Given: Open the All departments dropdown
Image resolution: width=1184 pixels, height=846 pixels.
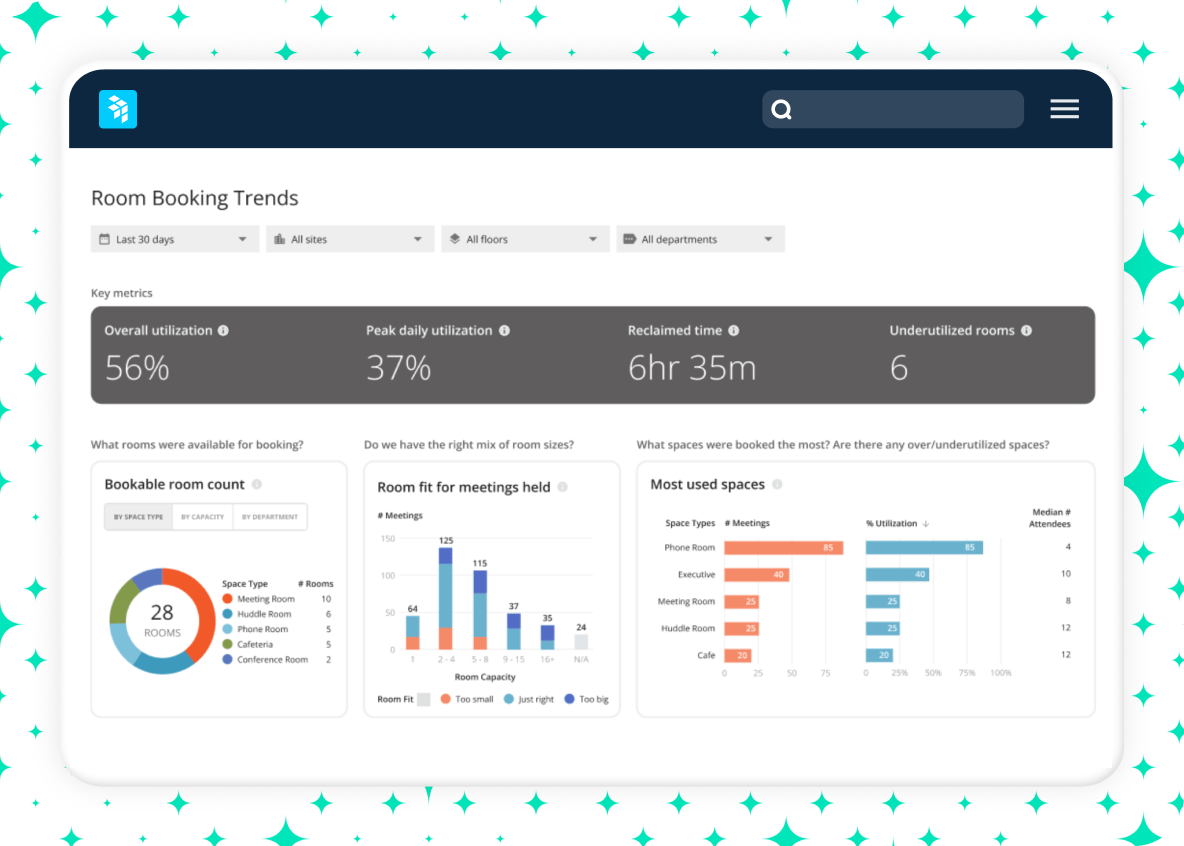Looking at the screenshot, I should 699,239.
